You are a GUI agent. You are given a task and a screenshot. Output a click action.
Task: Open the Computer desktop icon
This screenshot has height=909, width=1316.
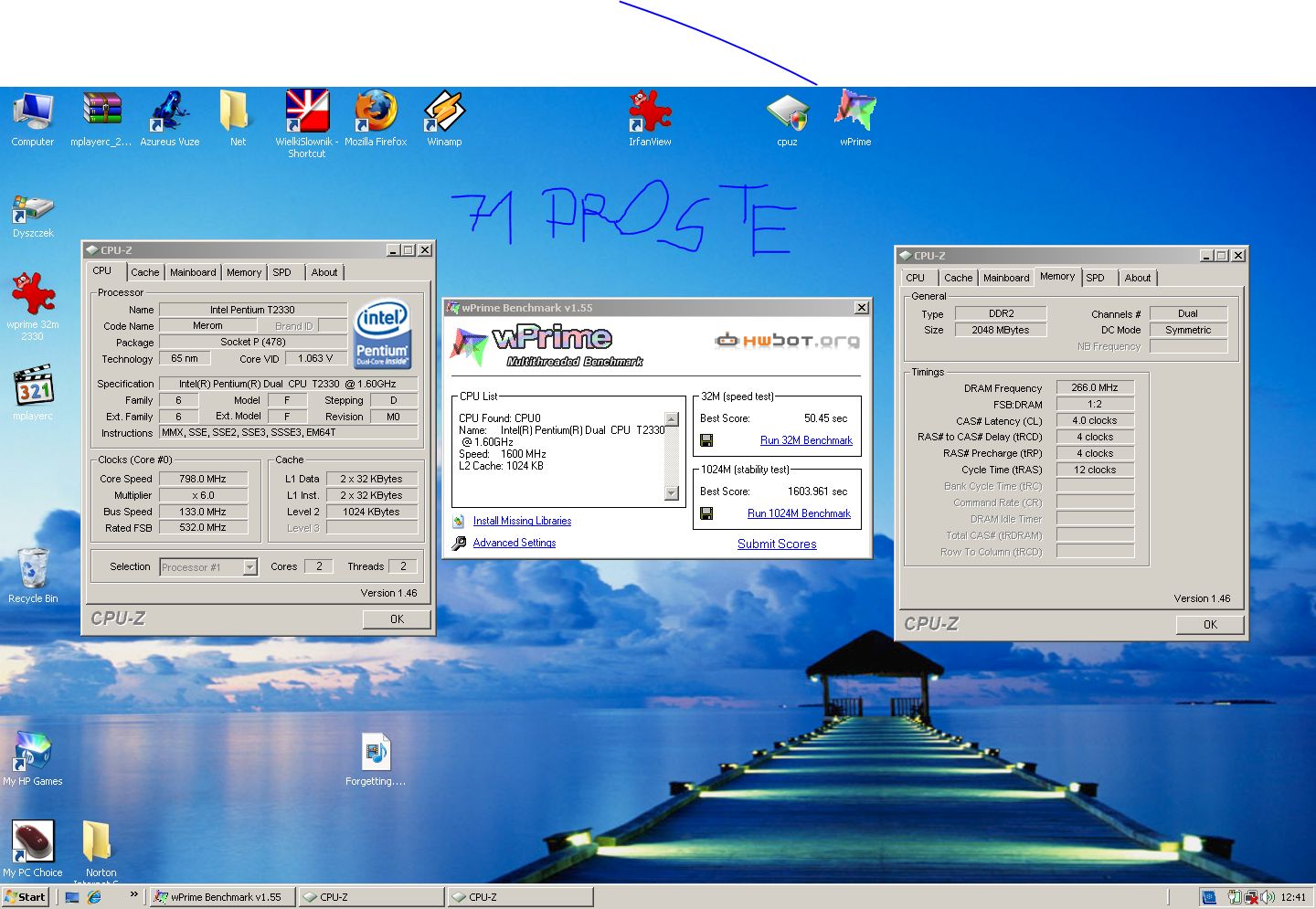33,111
